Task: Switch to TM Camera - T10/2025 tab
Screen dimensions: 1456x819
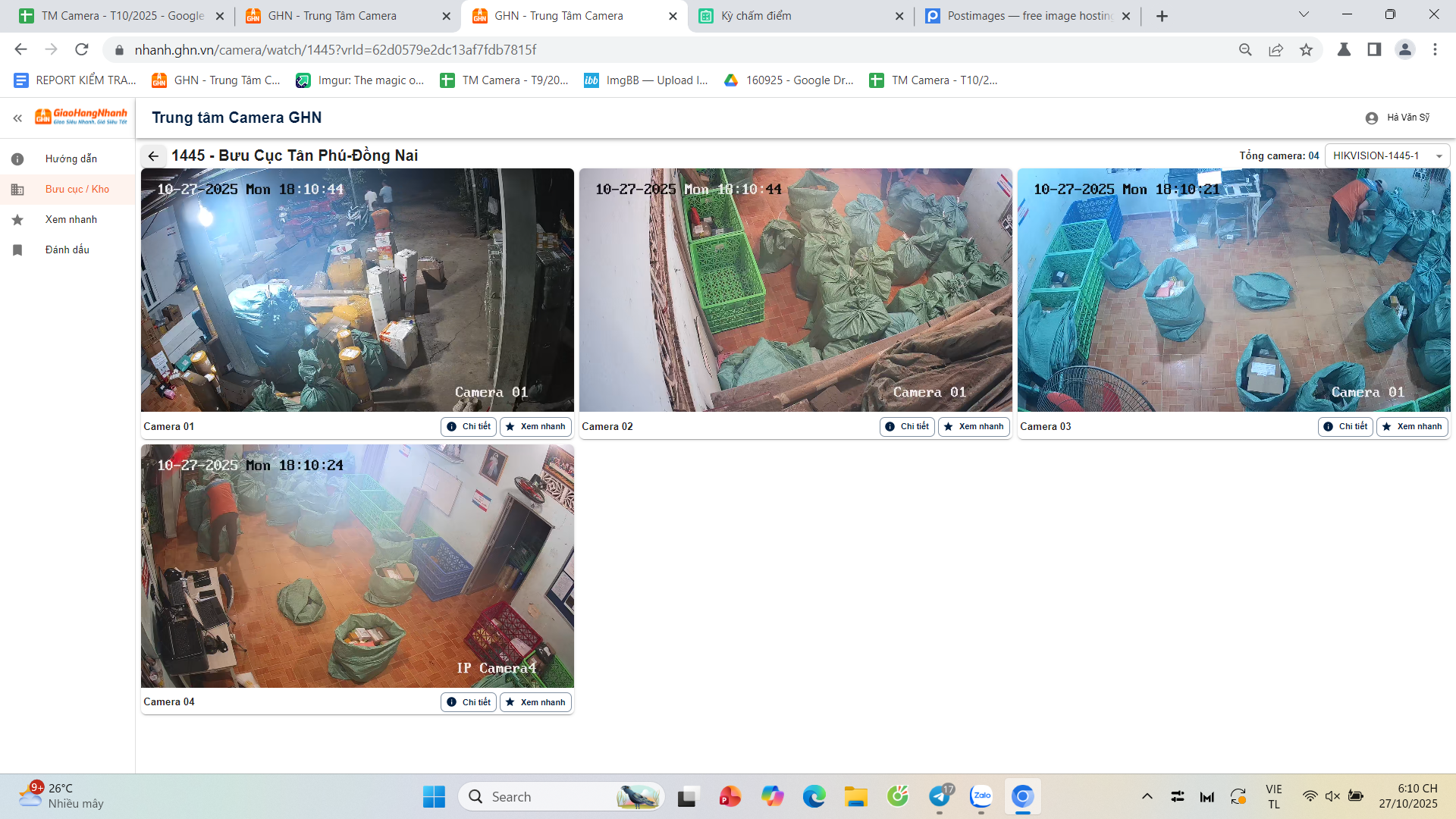Action: click(x=121, y=16)
